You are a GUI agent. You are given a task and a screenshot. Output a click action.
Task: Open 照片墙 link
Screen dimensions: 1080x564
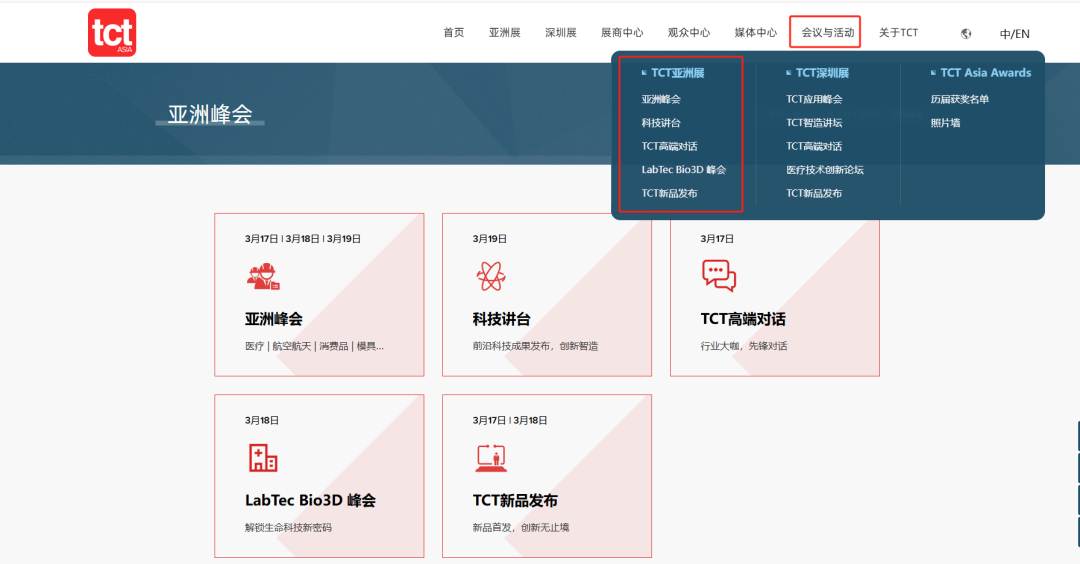(x=945, y=123)
